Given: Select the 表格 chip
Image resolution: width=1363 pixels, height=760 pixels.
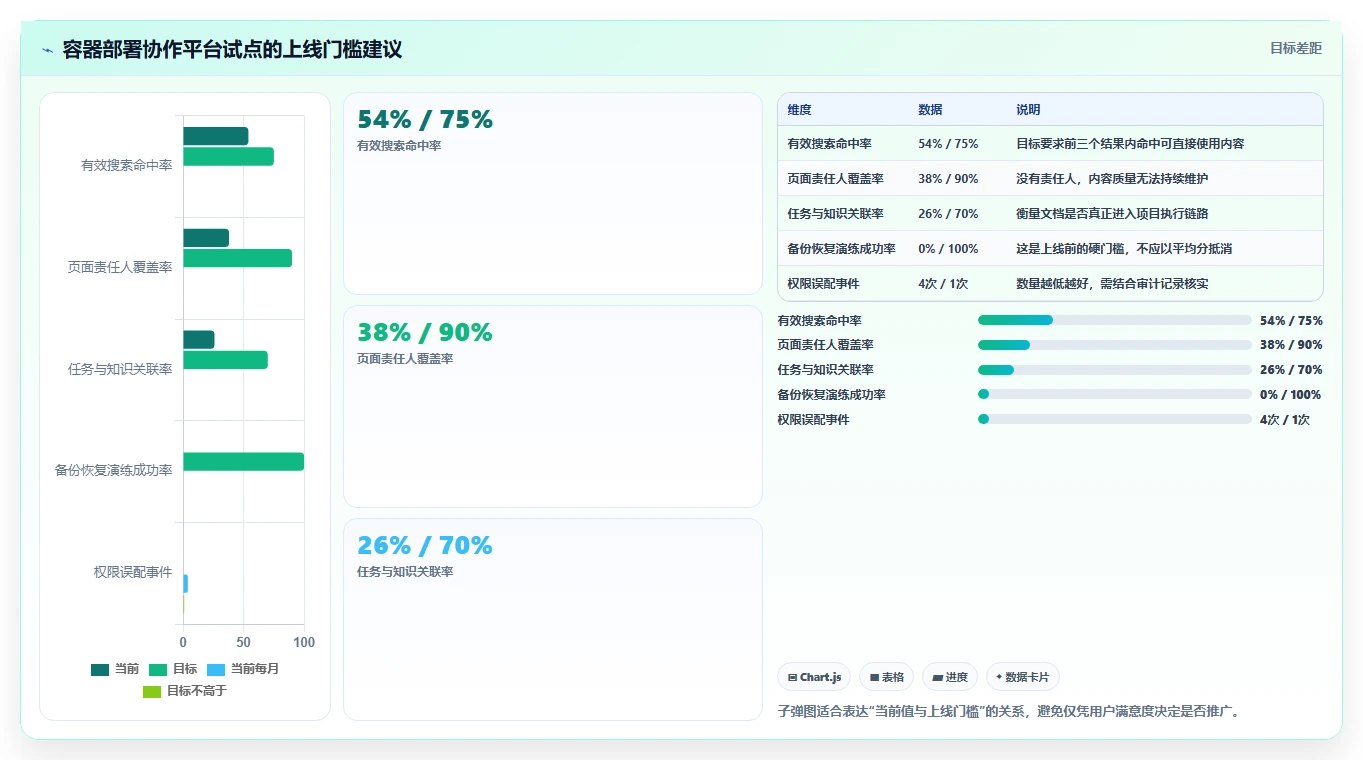Looking at the screenshot, I should [x=886, y=677].
